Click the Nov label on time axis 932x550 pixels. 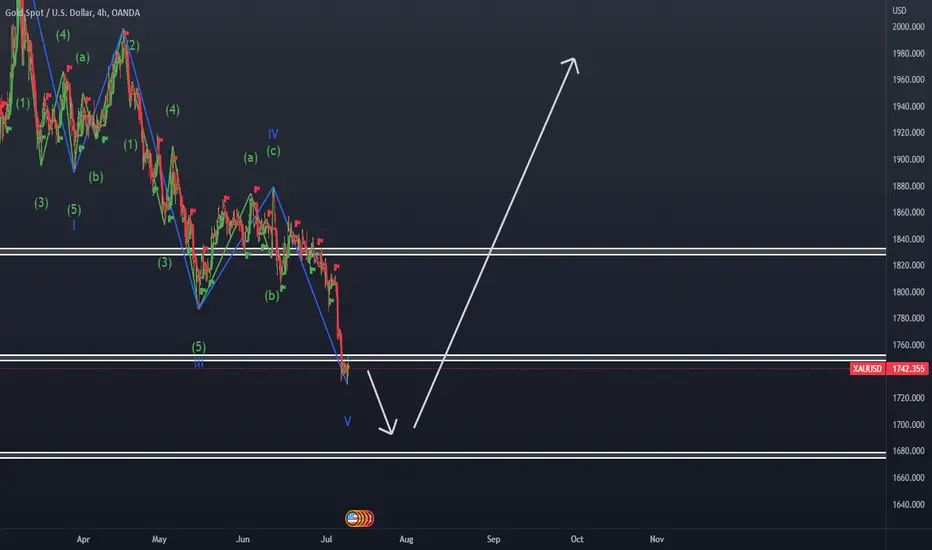pyautogui.click(x=656, y=539)
